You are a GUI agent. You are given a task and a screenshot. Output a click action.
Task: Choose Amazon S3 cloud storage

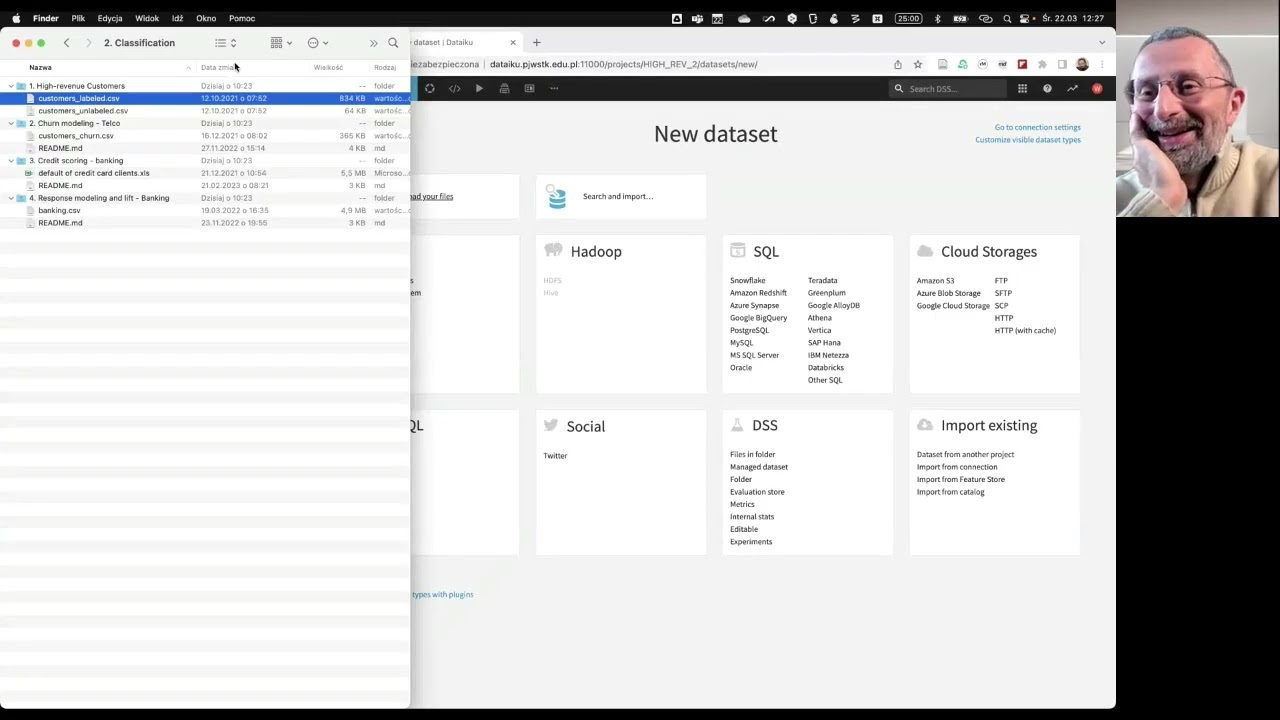(935, 281)
